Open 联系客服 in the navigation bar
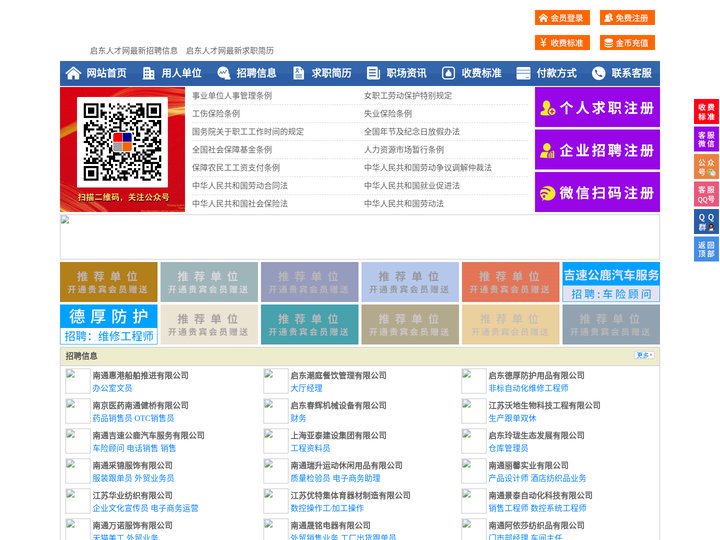This screenshot has width=720, height=540. pyautogui.click(x=631, y=73)
